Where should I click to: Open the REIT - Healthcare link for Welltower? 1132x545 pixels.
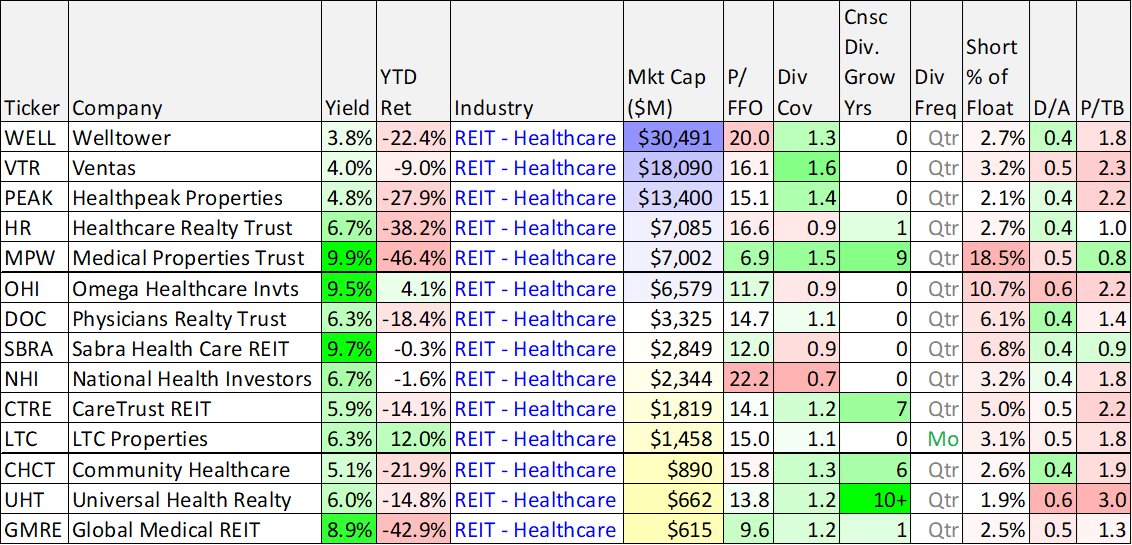tap(535, 138)
